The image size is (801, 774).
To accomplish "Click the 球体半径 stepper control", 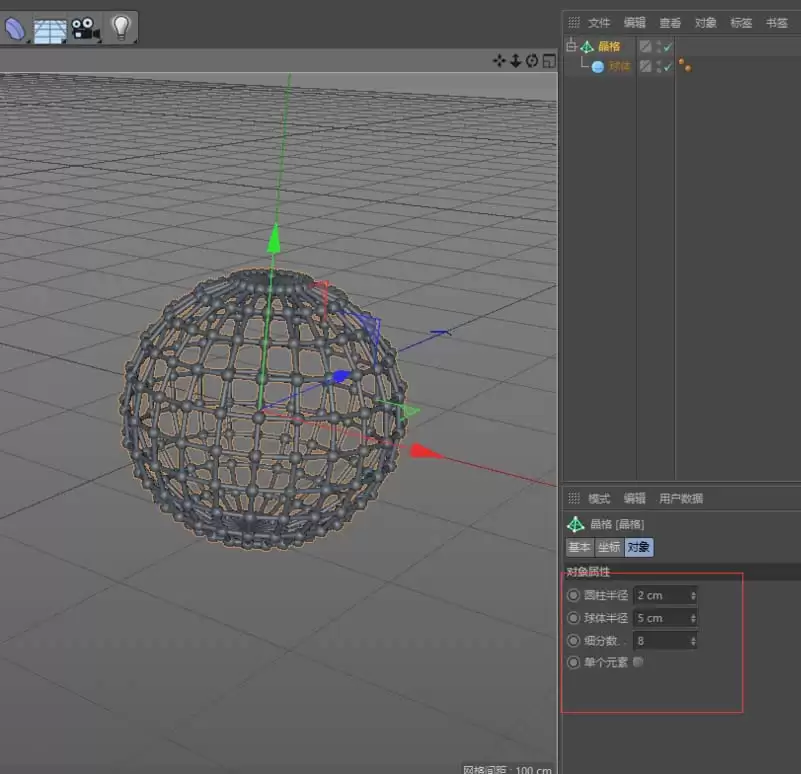I will pyautogui.click(x=692, y=617).
